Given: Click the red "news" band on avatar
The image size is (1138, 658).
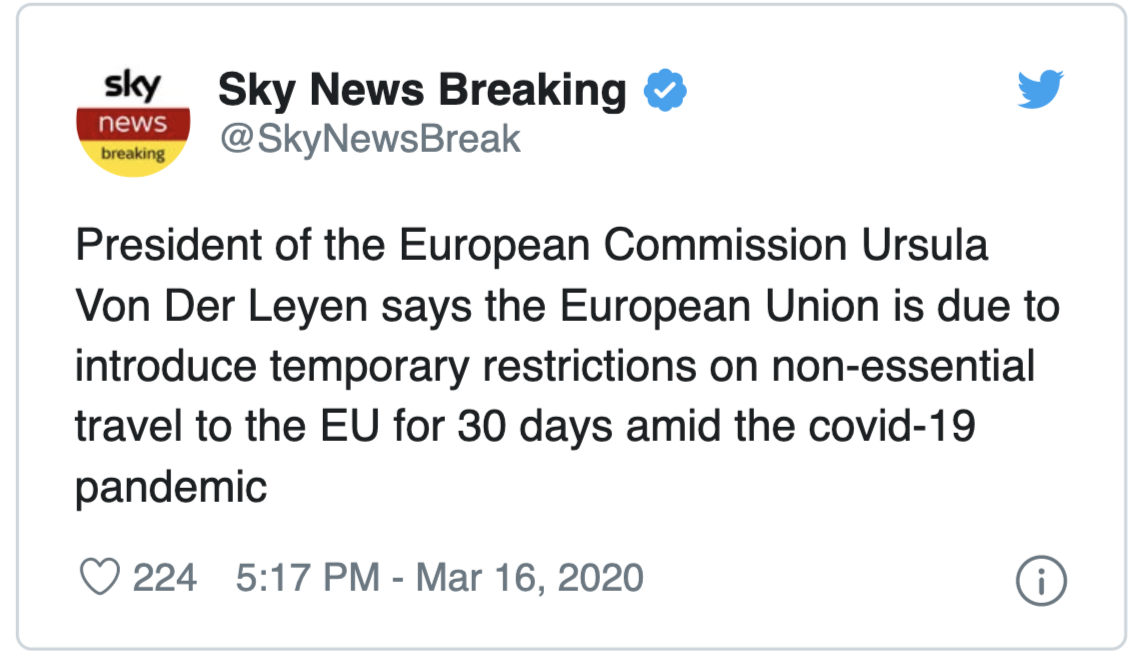Looking at the screenshot, I should coord(134,123).
